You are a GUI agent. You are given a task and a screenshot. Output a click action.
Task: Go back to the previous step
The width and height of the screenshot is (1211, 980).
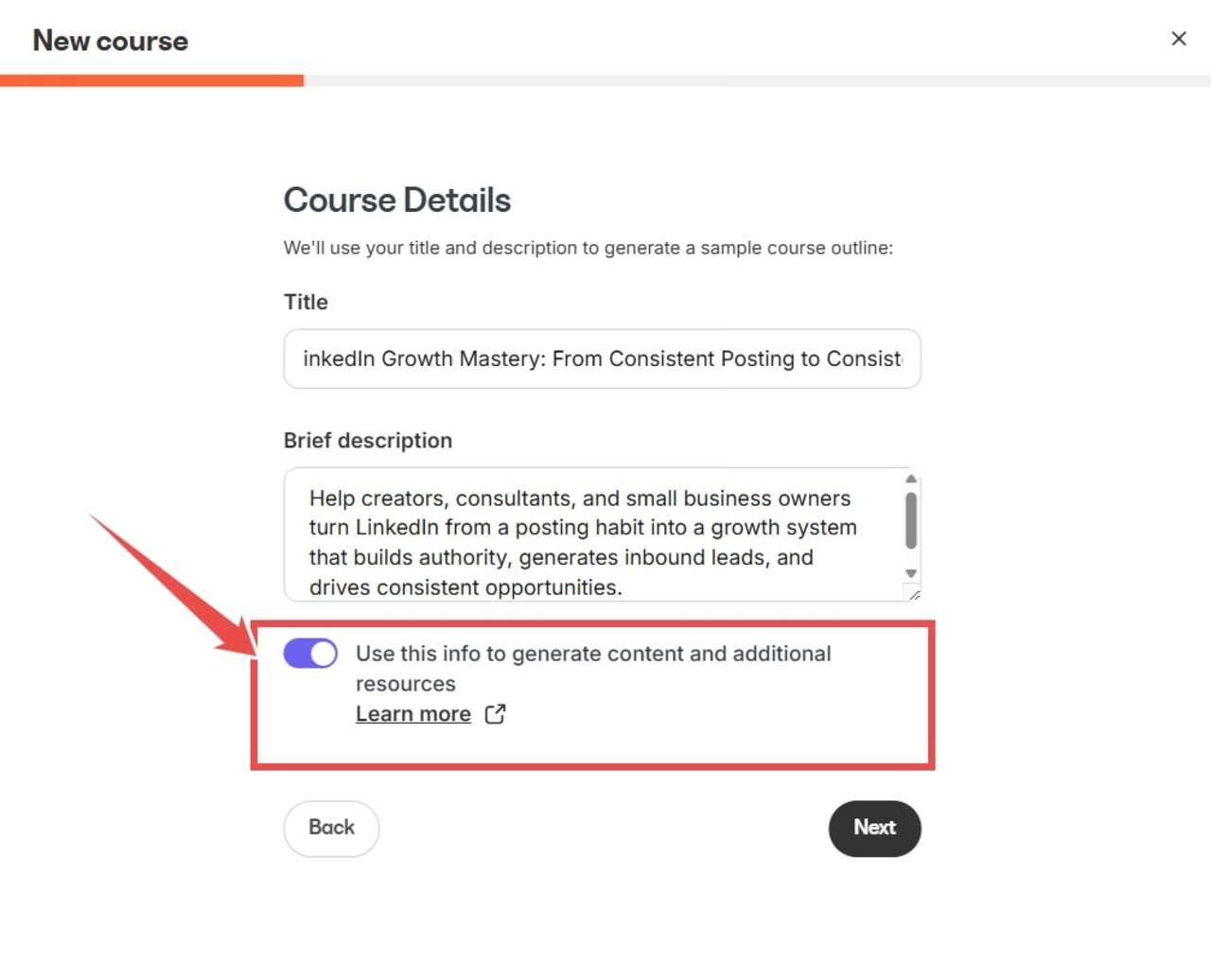click(x=330, y=828)
